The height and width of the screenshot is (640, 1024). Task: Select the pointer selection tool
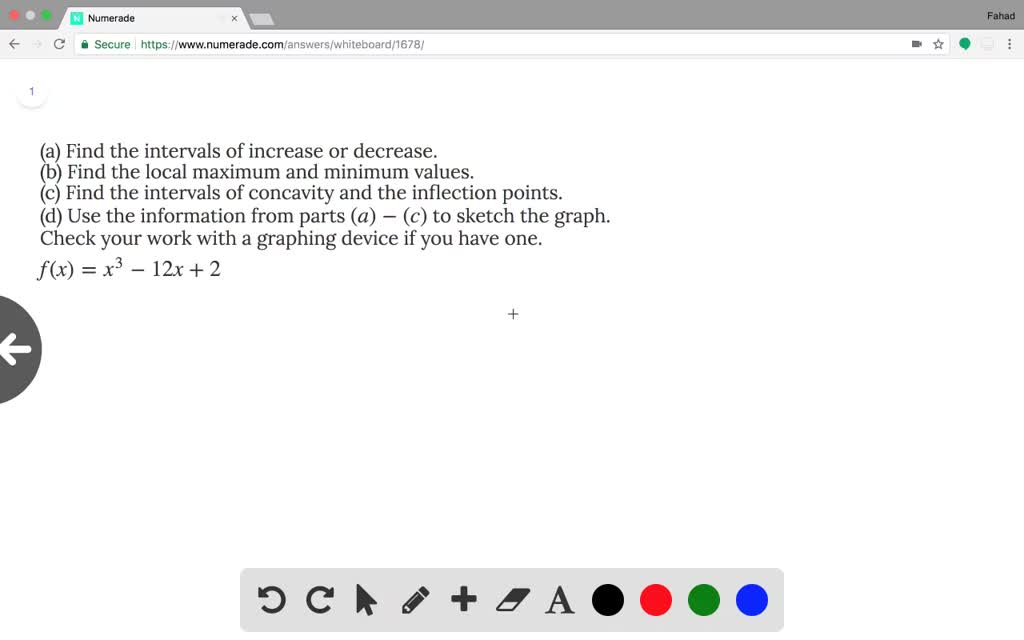point(367,600)
